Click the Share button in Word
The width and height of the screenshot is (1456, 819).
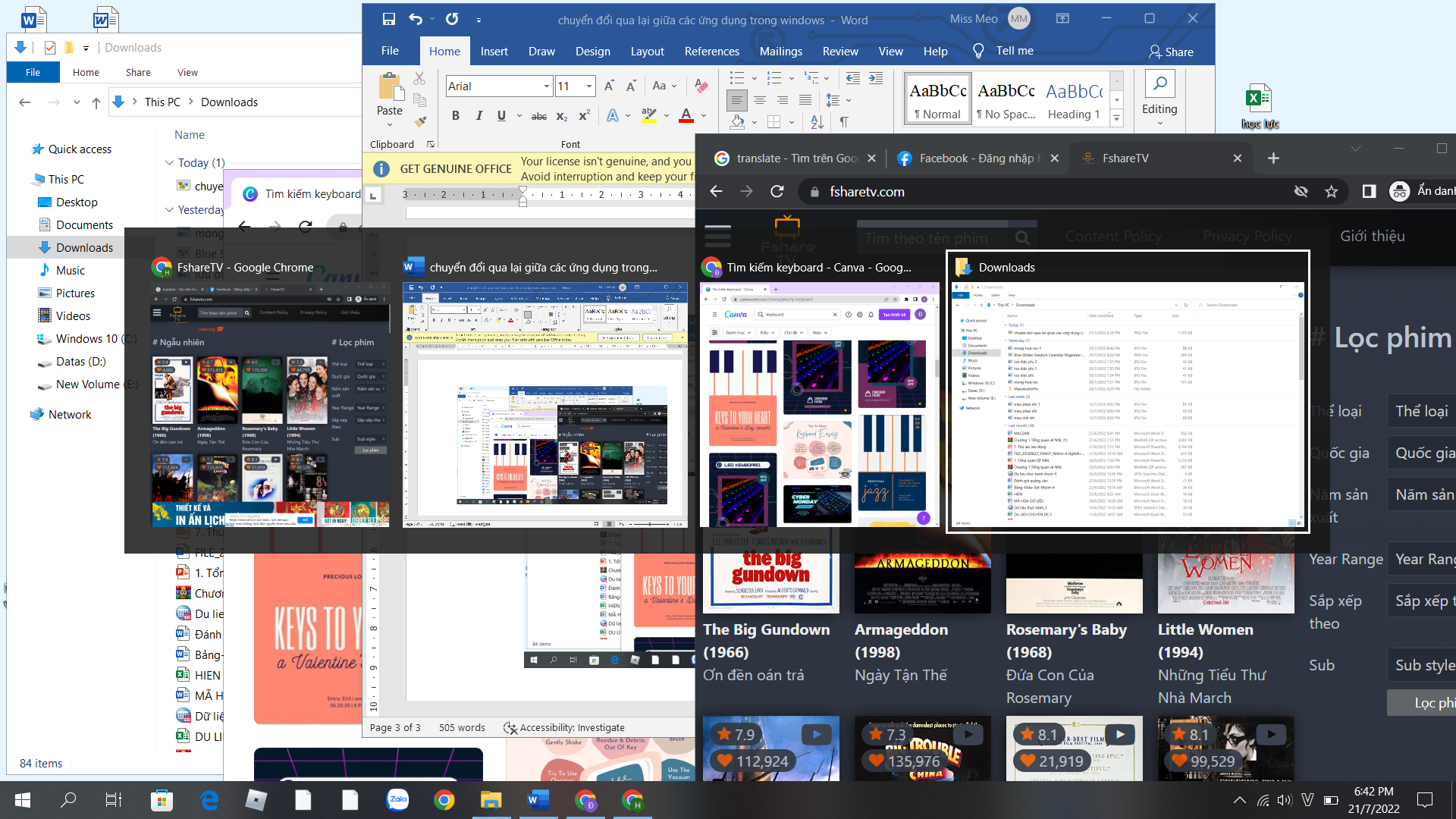point(1171,52)
